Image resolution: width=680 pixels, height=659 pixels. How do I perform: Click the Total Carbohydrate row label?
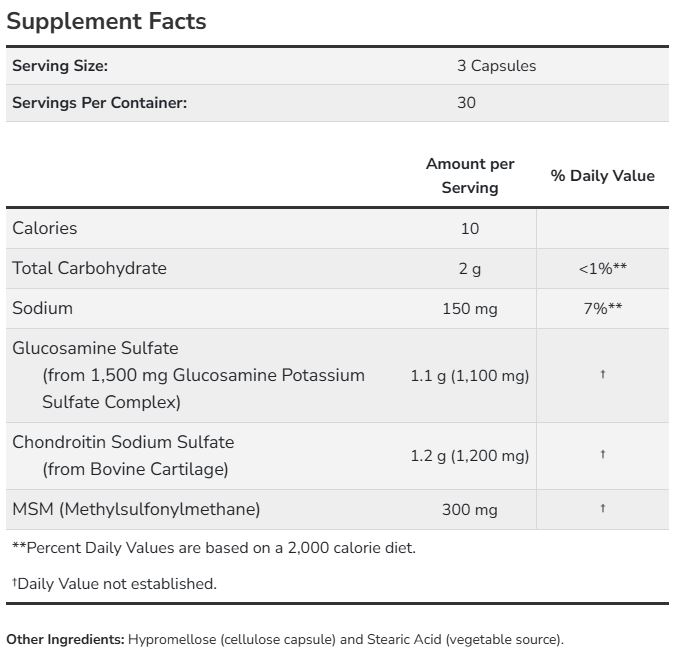pos(89,268)
